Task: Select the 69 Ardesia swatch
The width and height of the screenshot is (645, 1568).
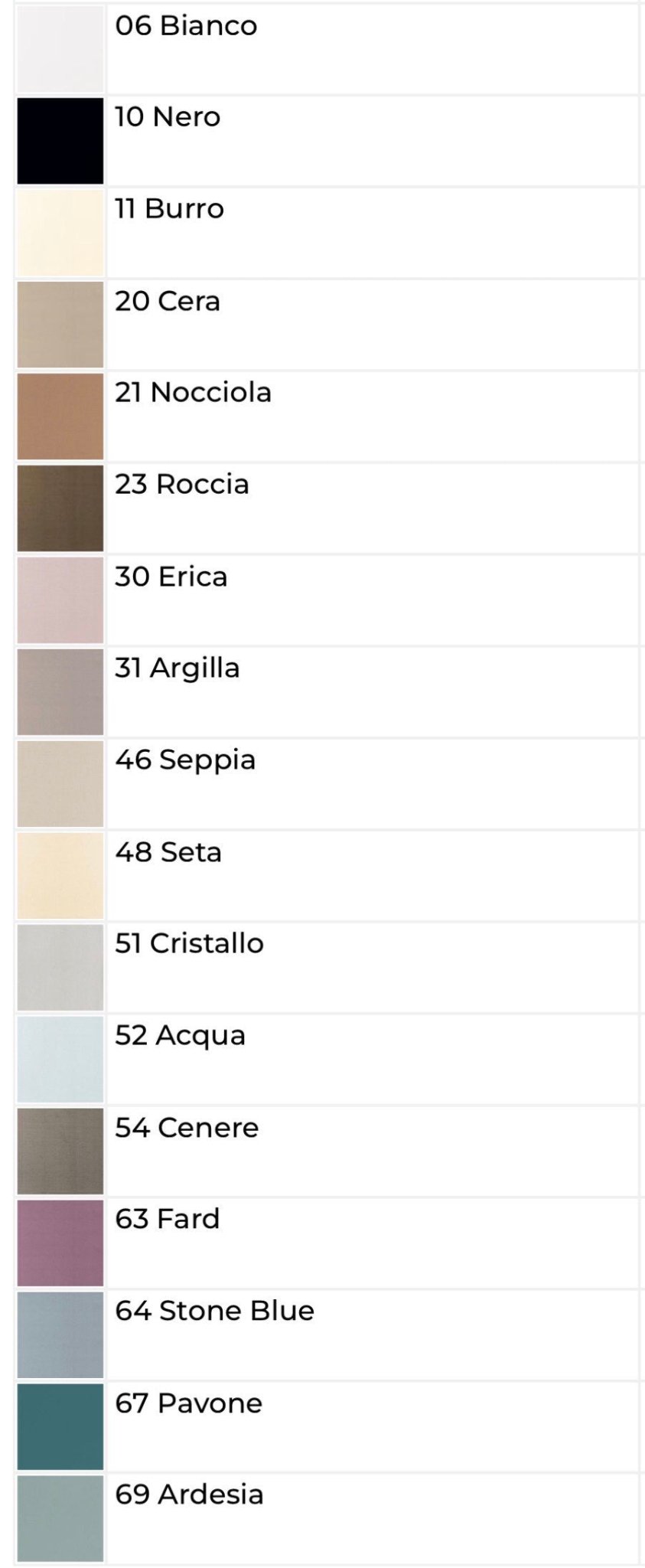Action: coord(60,1519)
